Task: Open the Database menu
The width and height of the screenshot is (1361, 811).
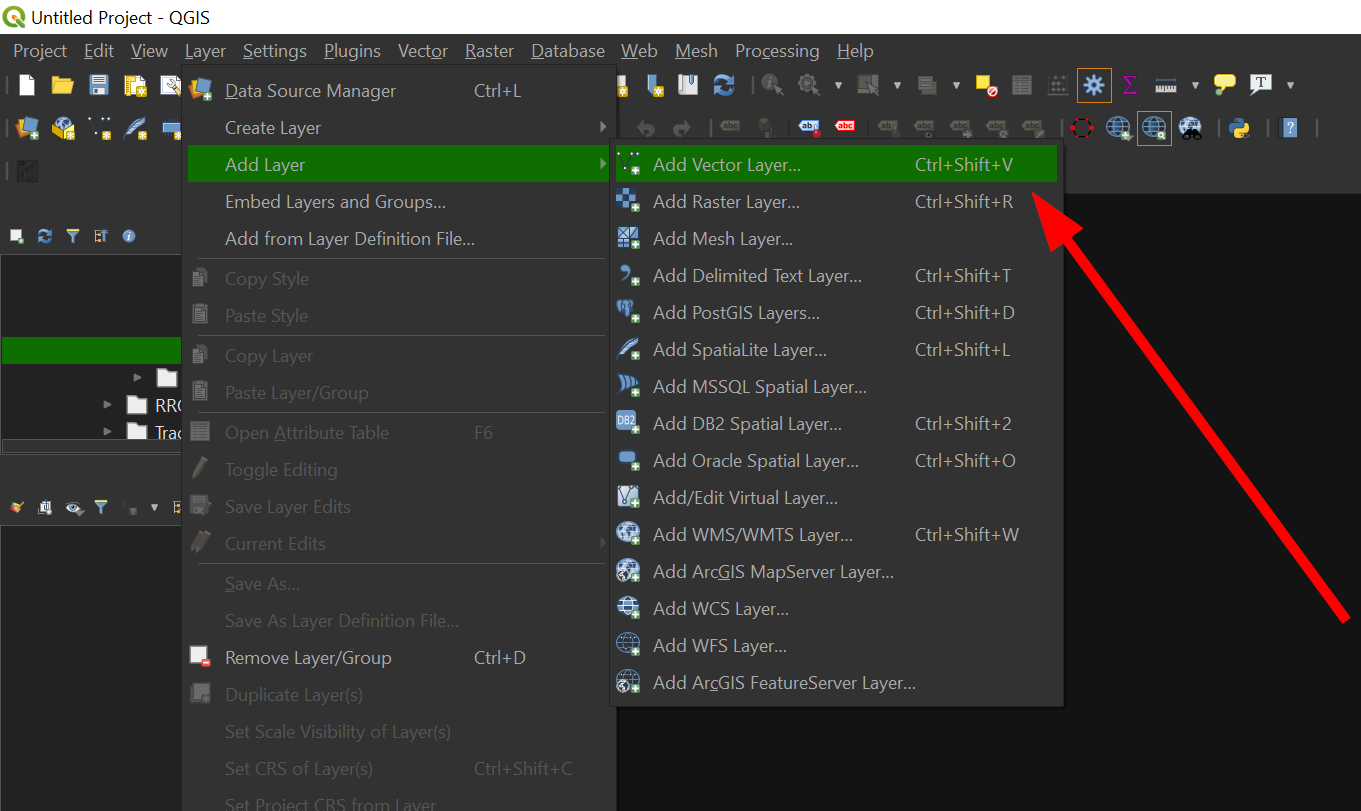Action: [x=568, y=51]
